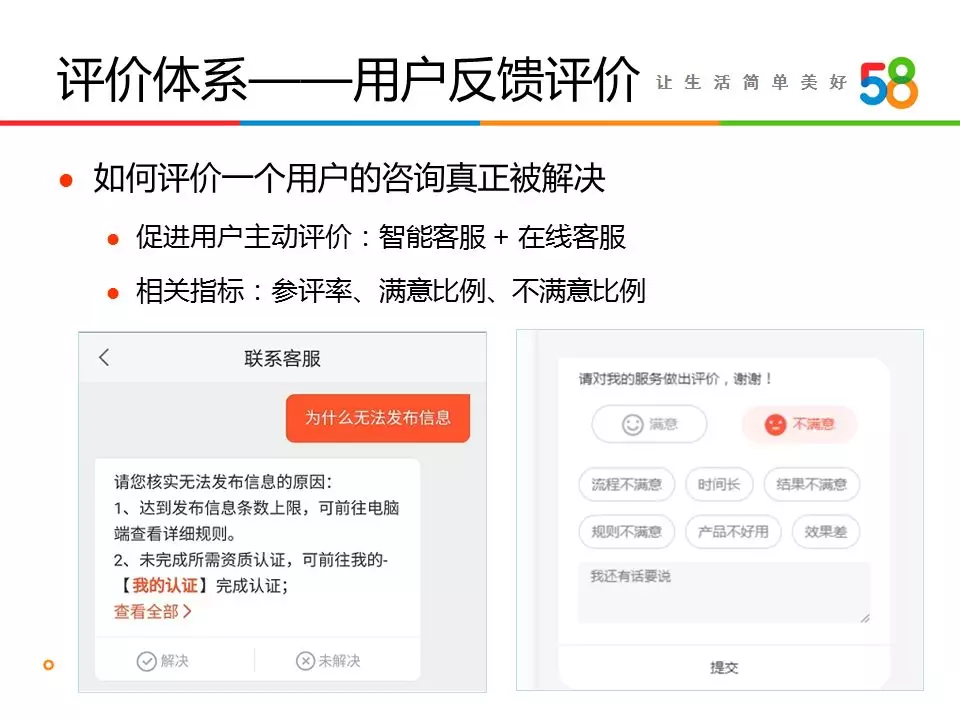Click the 提交 submit button
Viewport: 960px width, 720px height.
(724, 667)
